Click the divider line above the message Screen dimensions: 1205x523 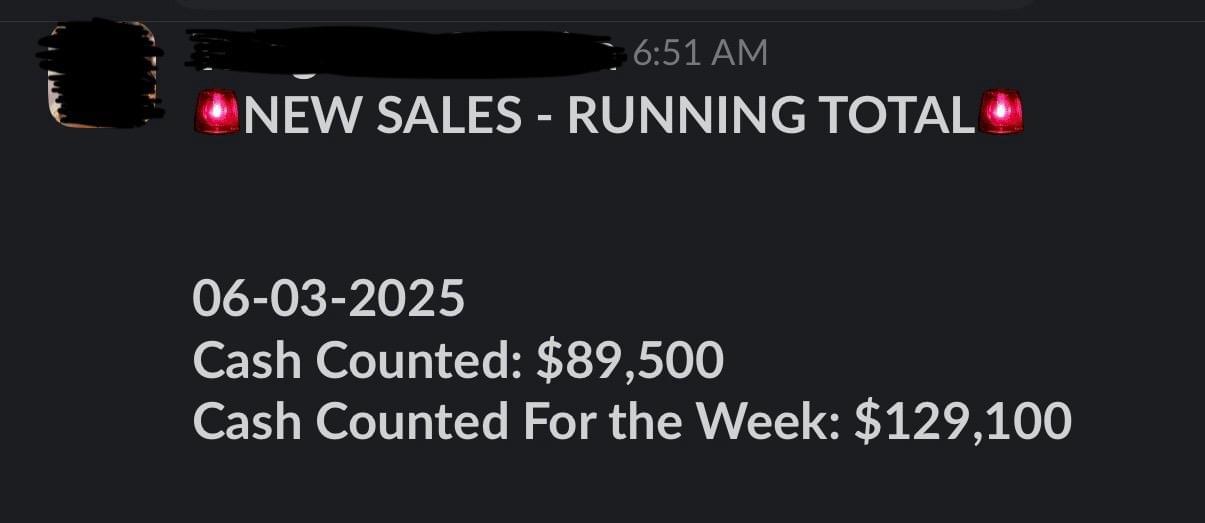point(600,21)
